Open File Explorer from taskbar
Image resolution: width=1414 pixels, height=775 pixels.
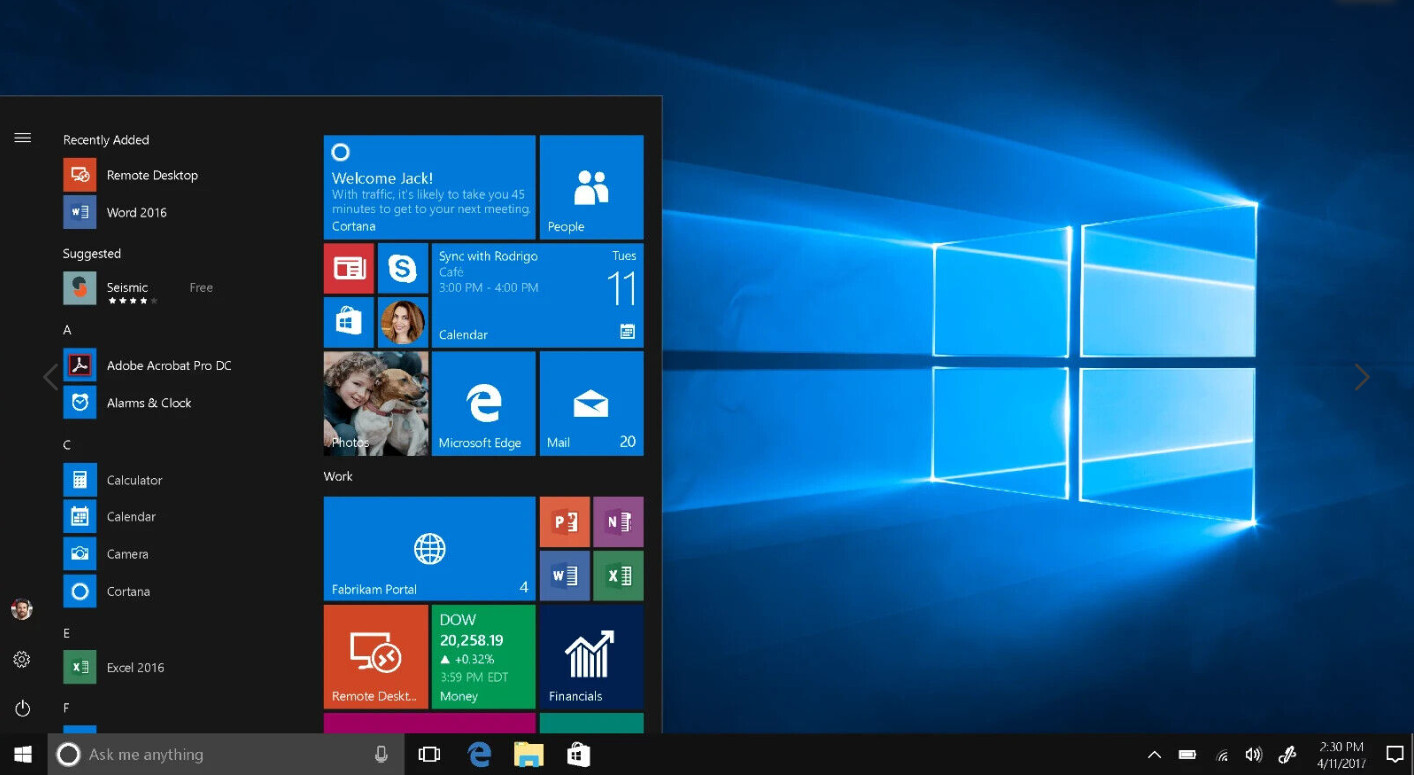pyautogui.click(x=529, y=754)
